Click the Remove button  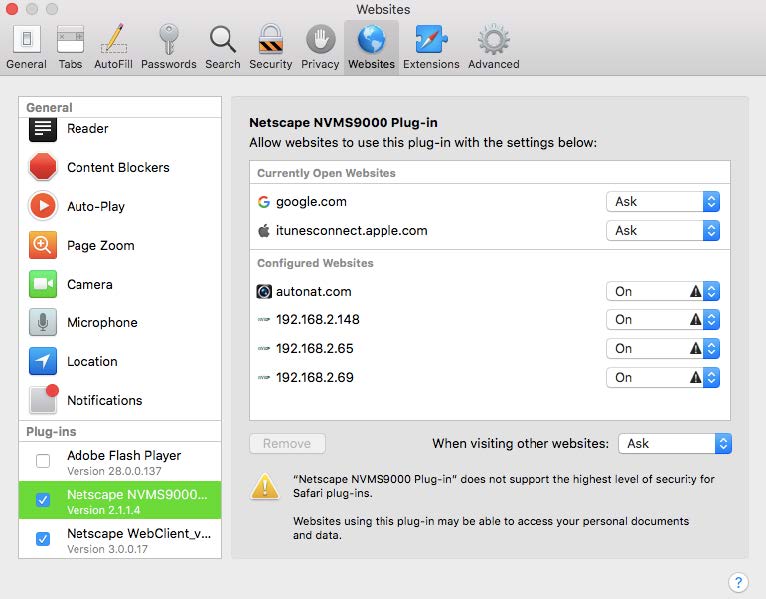click(x=287, y=443)
